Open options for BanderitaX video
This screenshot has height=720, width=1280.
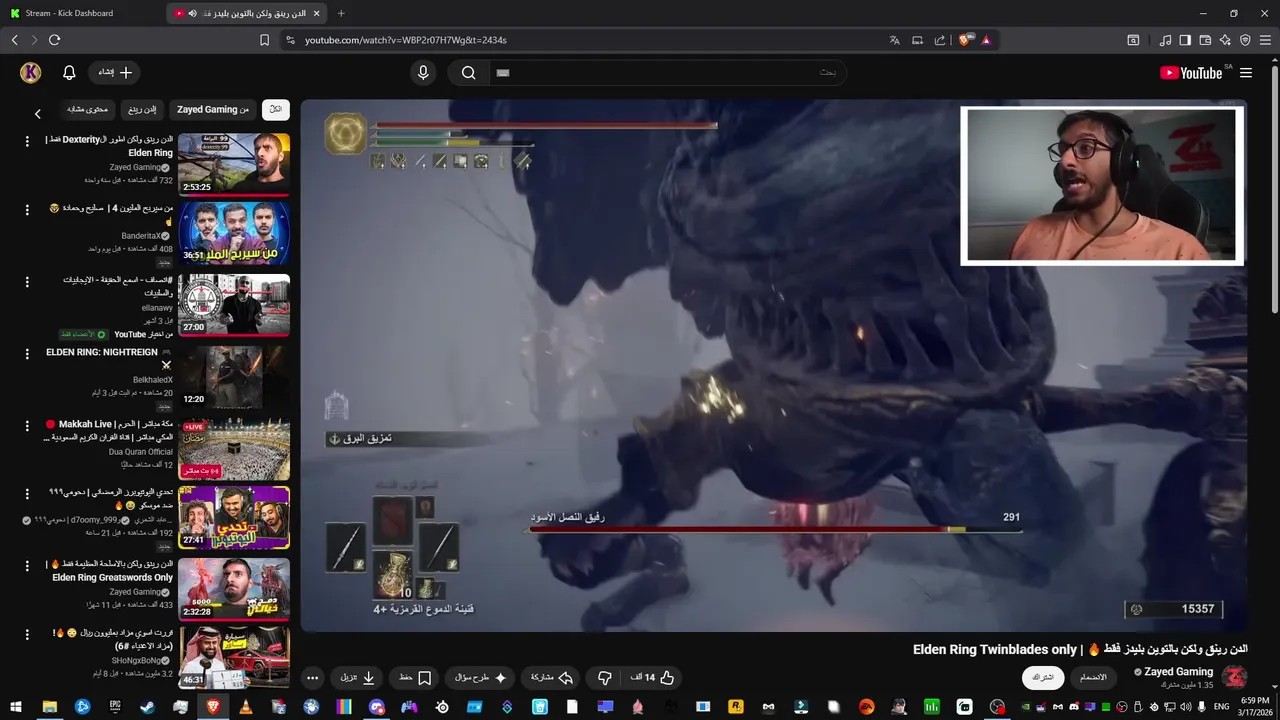click(28, 209)
